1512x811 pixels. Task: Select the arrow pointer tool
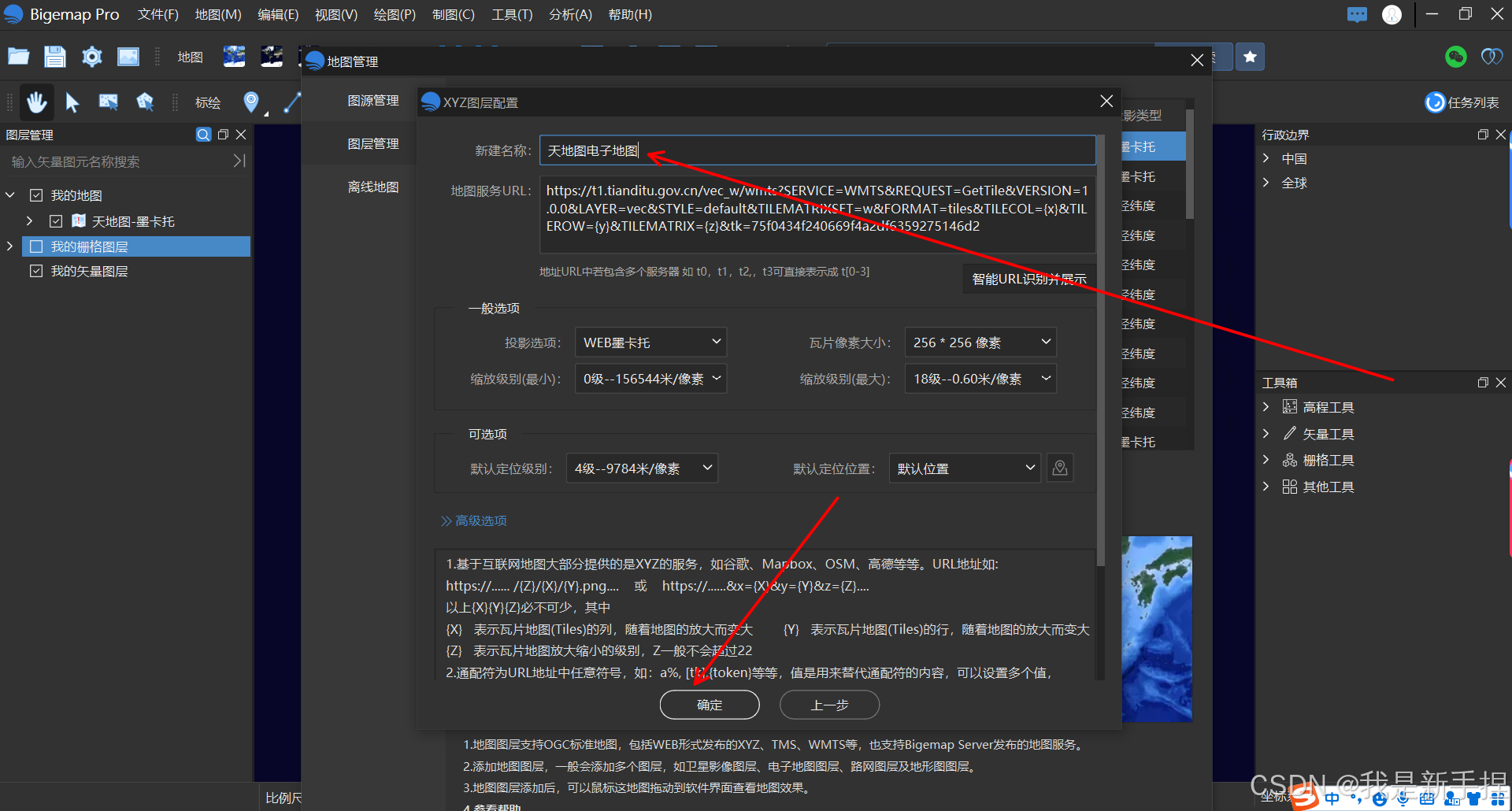coord(72,102)
